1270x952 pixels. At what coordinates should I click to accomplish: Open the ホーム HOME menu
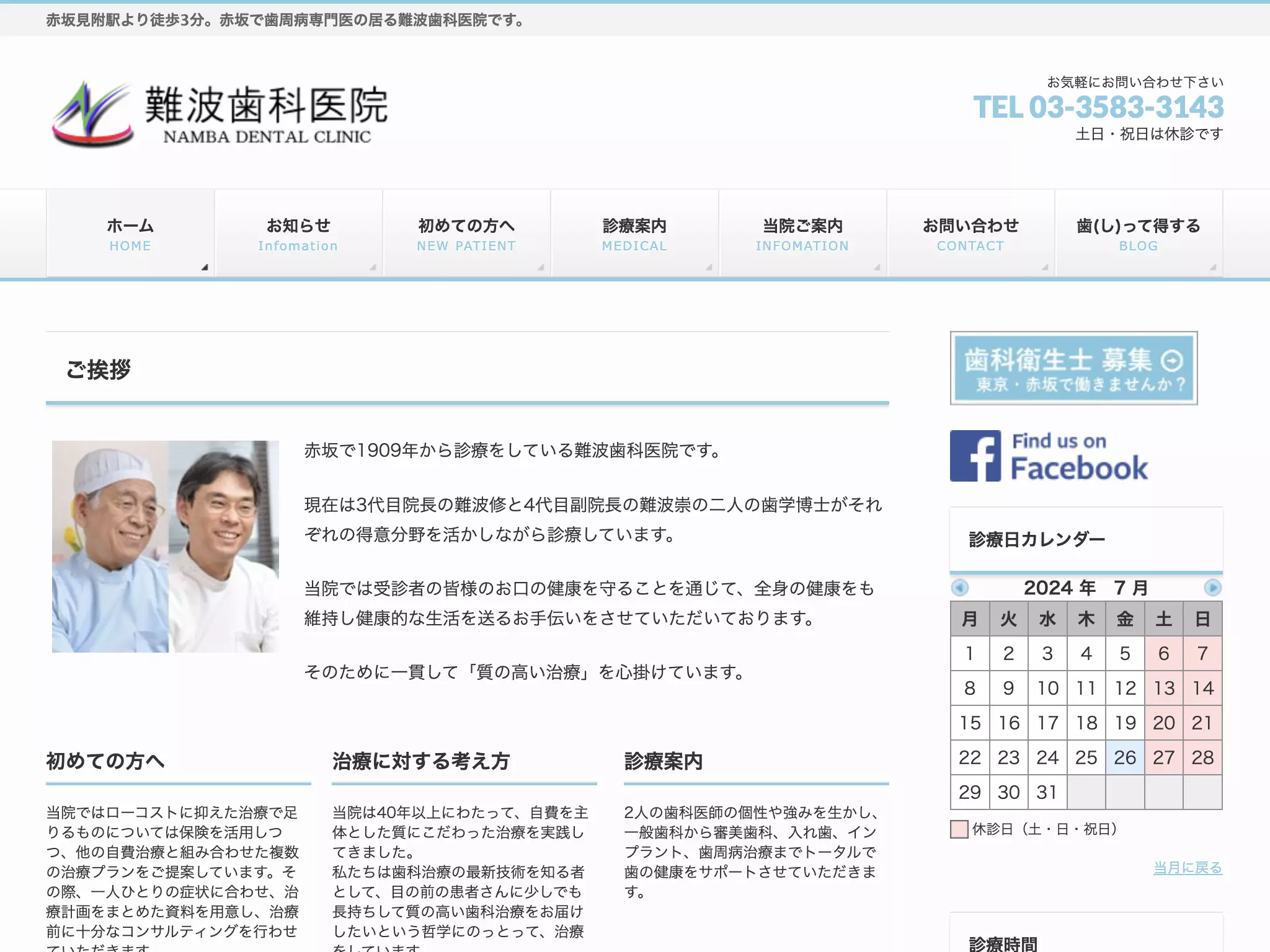point(130,234)
